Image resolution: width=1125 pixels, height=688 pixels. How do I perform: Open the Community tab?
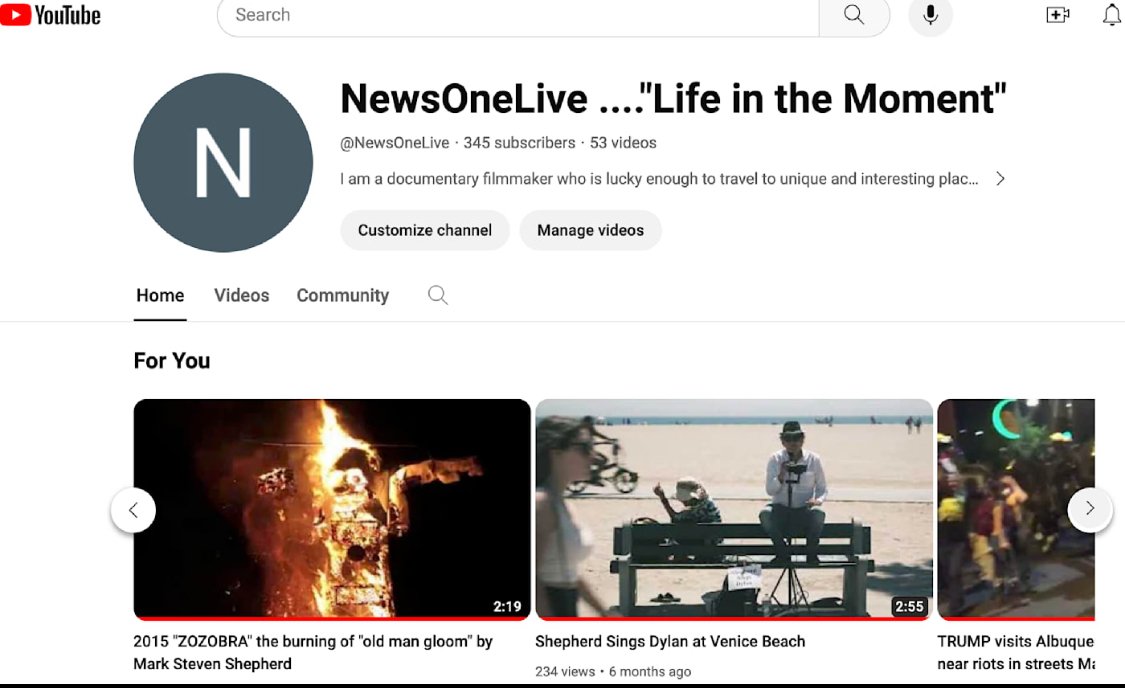click(343, 296)
